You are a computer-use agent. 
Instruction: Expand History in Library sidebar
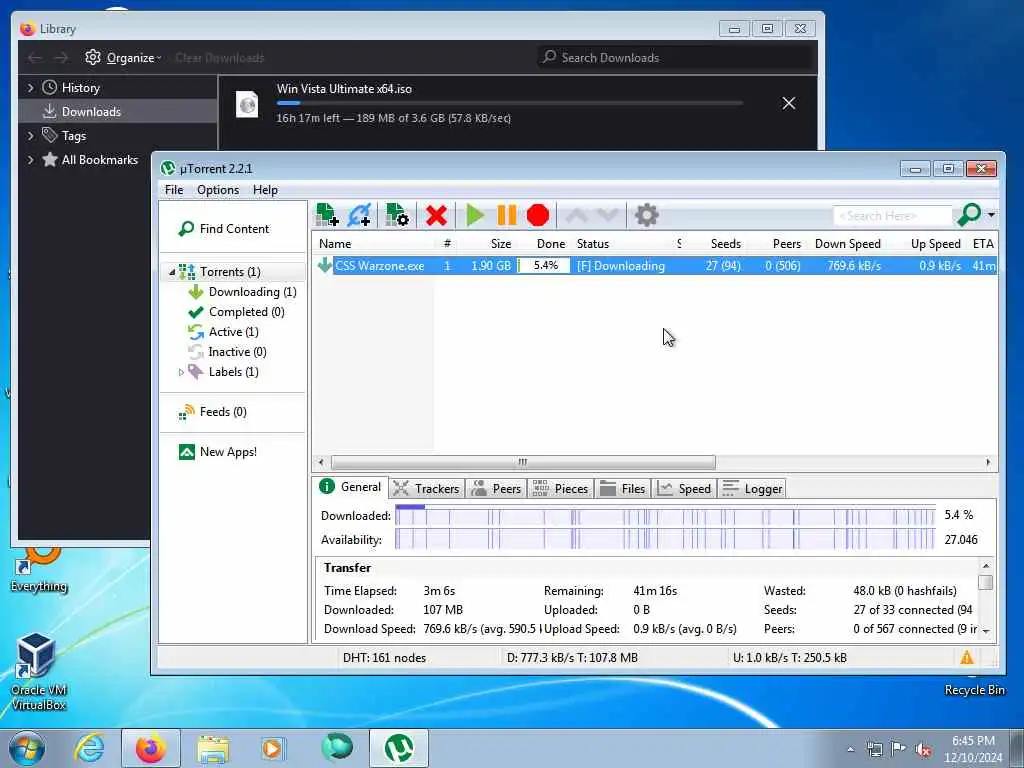pos(30,88)
